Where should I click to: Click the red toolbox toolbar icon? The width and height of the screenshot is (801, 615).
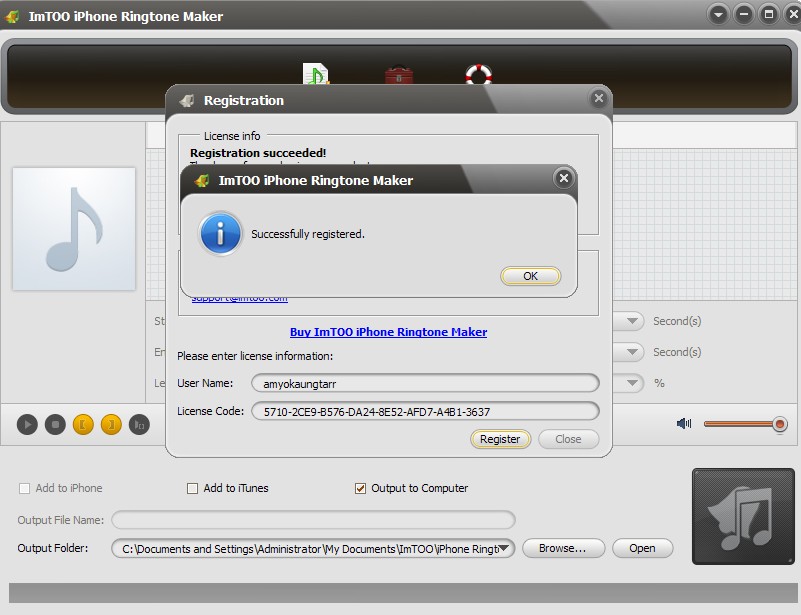[398, 75]
